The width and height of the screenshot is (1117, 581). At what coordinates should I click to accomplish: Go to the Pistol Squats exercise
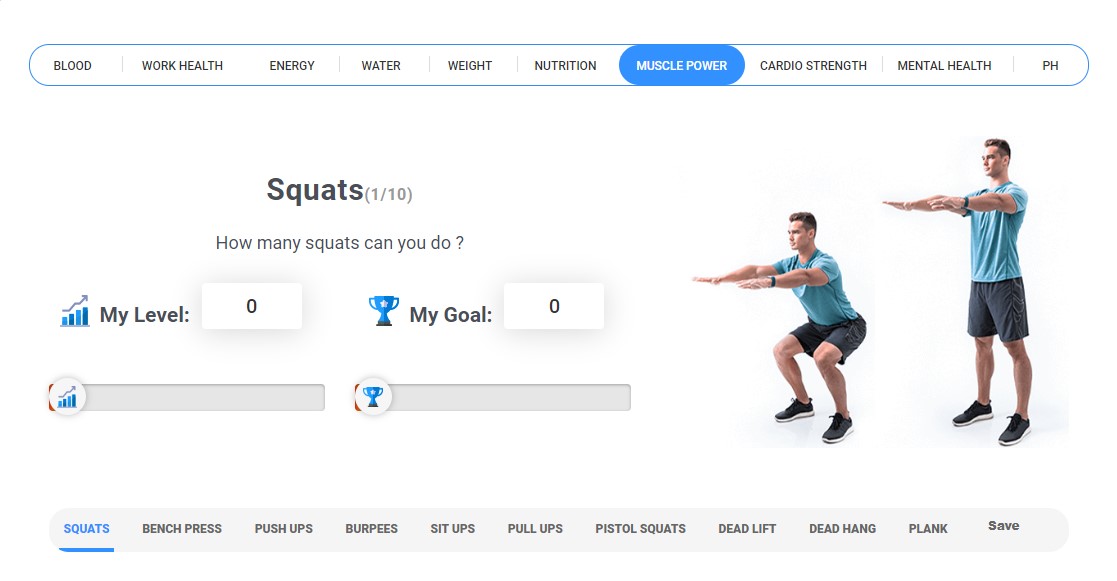(640, 529)
